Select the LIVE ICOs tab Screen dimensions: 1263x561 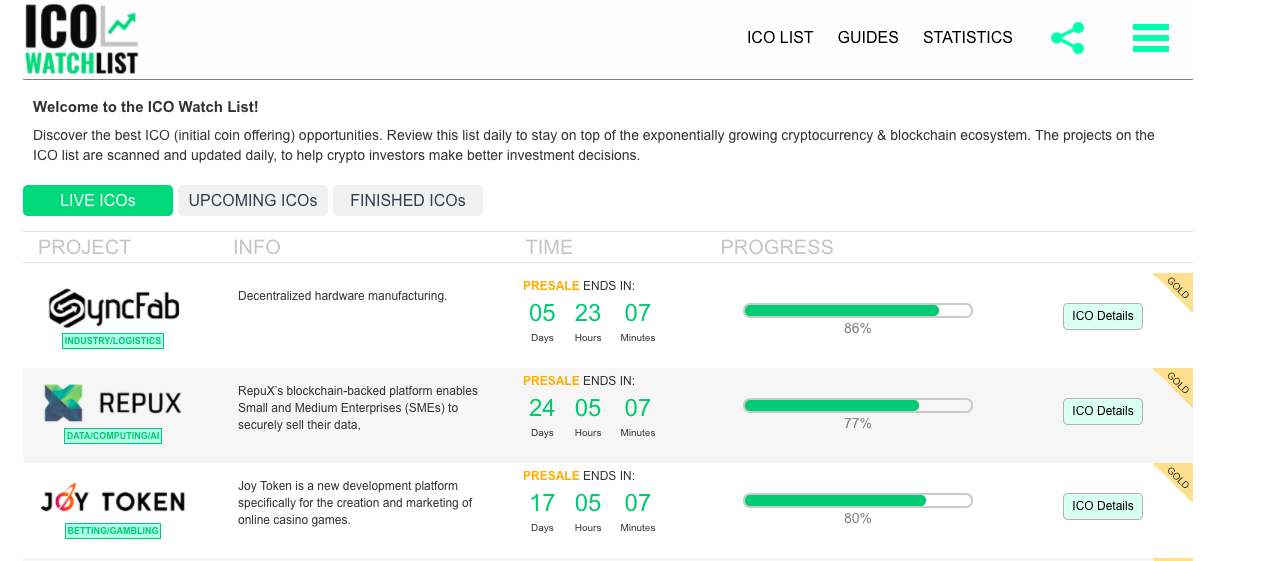coord(98,200)
